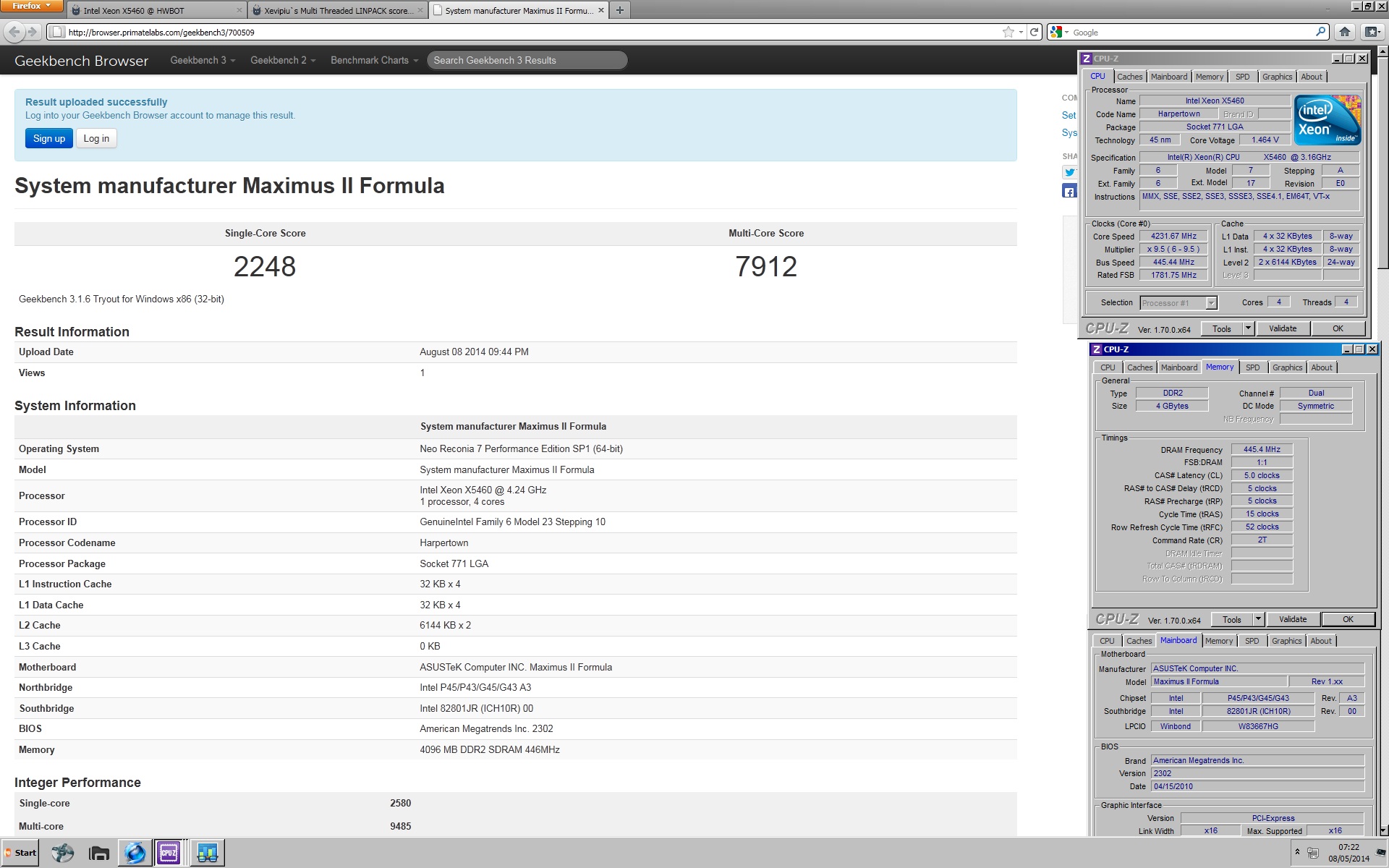Click Validate in the top CPU-Z window
Image resolution: width=1389 pixels, height=868 pixels.
(1283, 328)
